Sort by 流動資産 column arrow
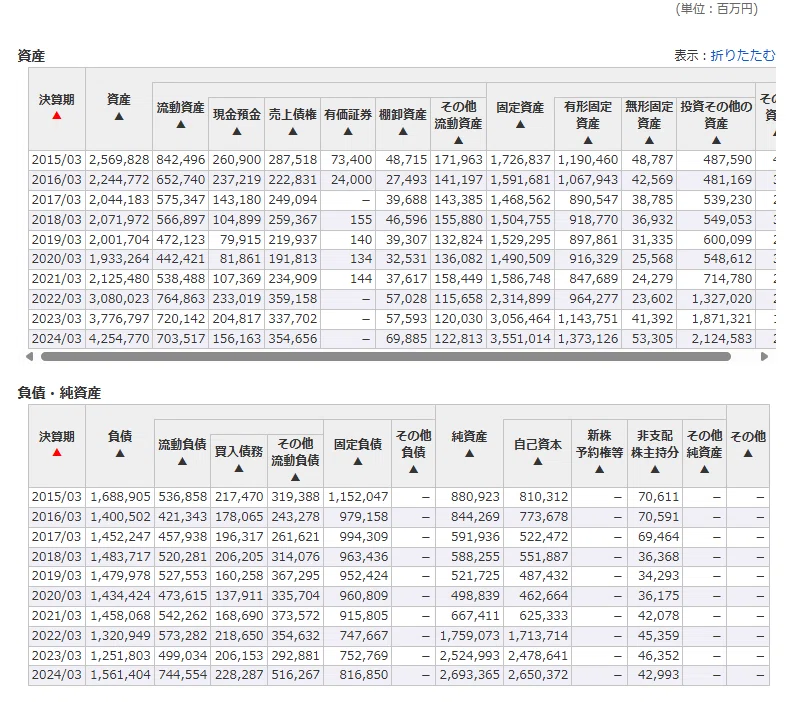The width and height of the screenshot is (803, 702). [x=181, y=124]
